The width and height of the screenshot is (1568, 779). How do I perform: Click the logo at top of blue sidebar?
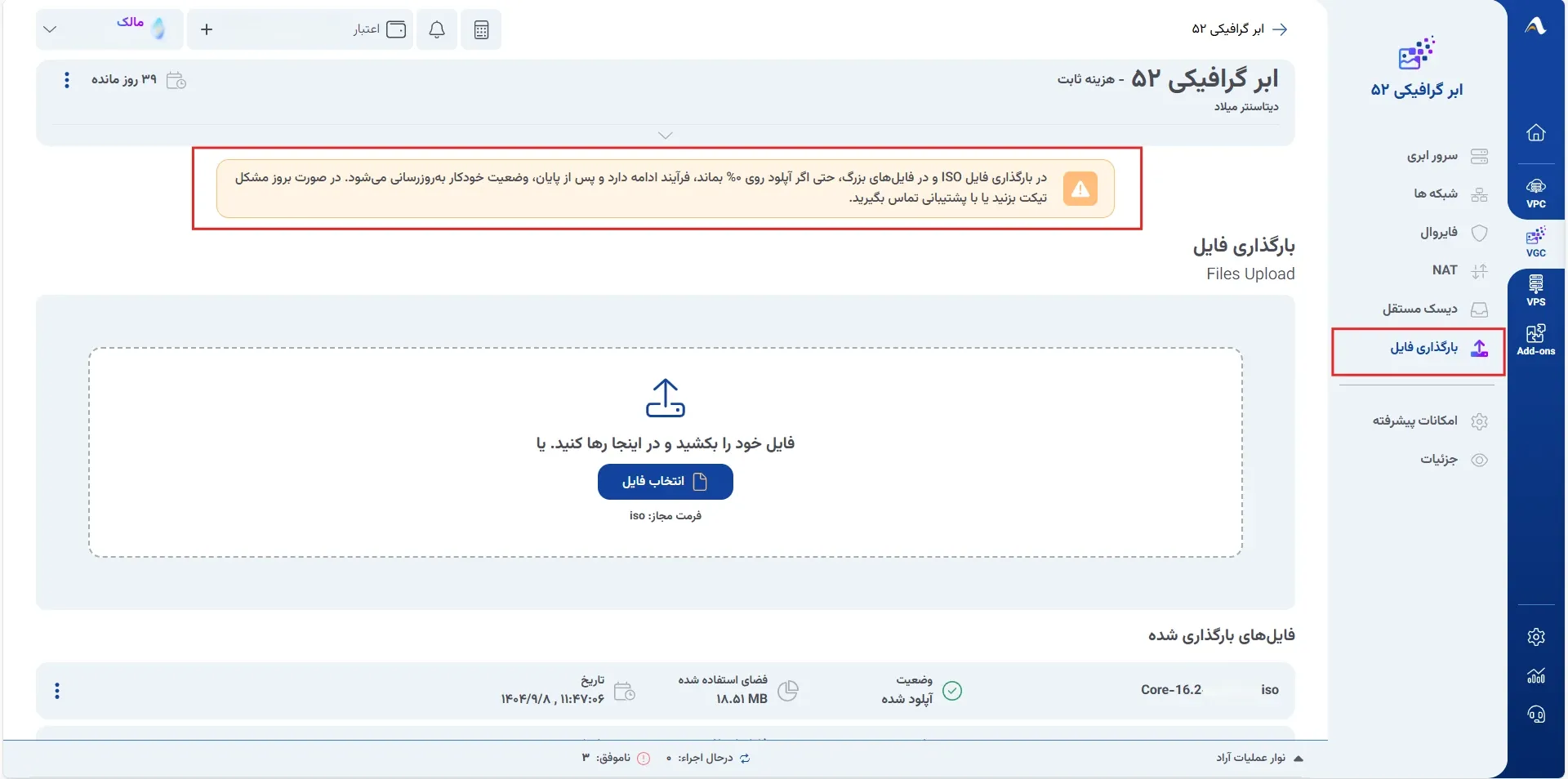point(1536,26)
